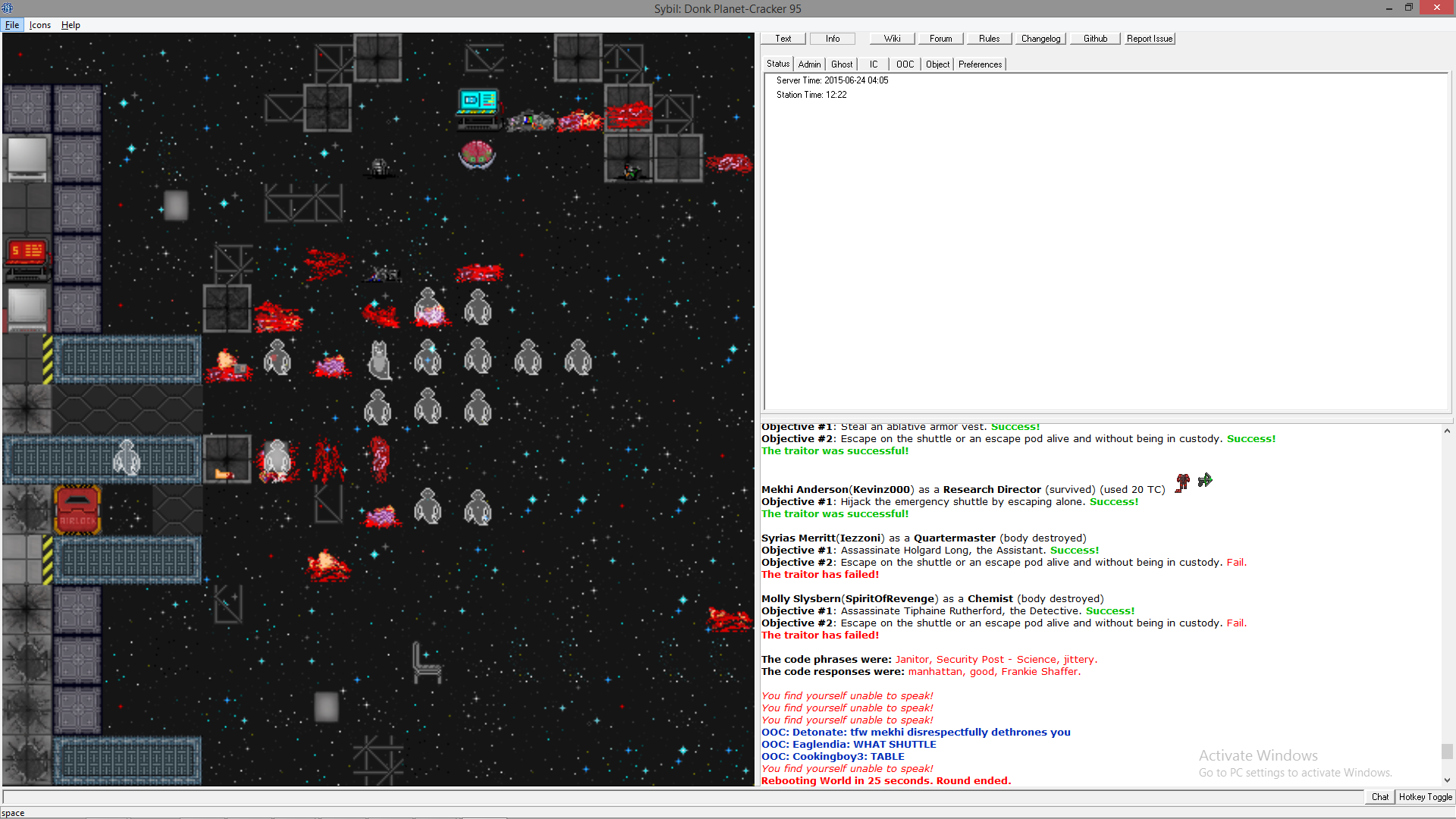Click the green icon beside Mekhi Anderson entry
This screenshot has width=1456, height=819.
1205,480
